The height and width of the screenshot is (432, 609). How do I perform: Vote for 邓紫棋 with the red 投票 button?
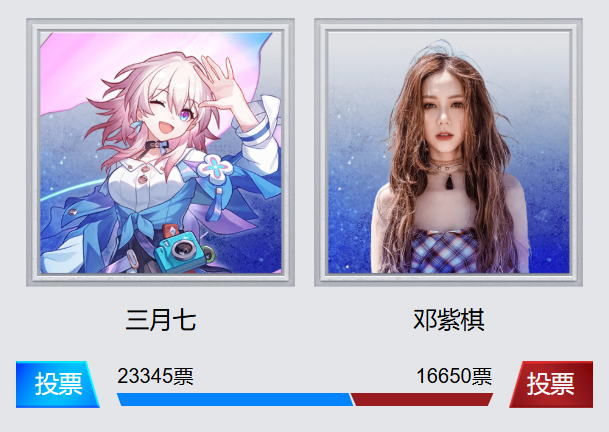[x=551, y=384]
